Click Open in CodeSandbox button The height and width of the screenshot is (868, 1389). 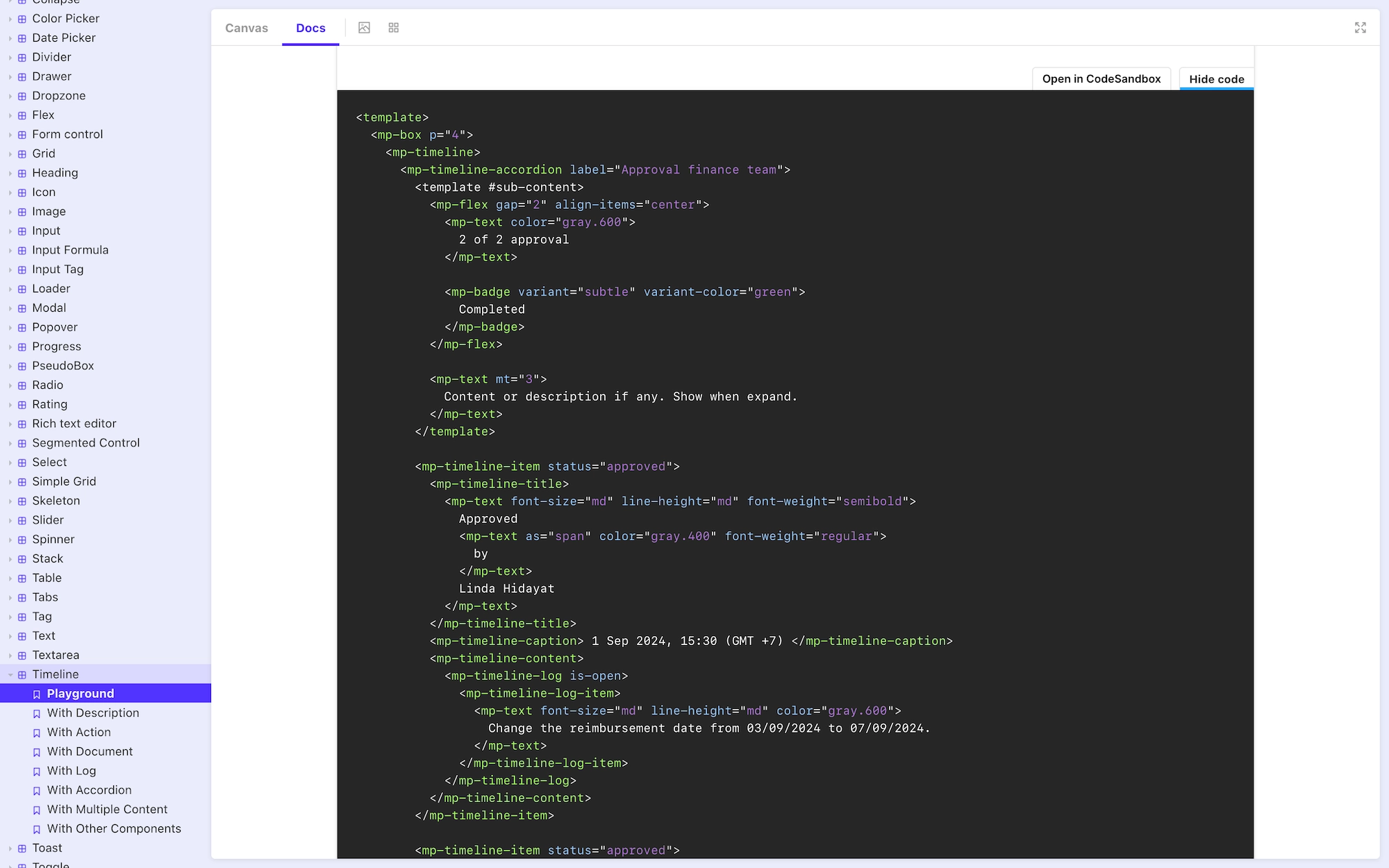[x=1101, y=78]
